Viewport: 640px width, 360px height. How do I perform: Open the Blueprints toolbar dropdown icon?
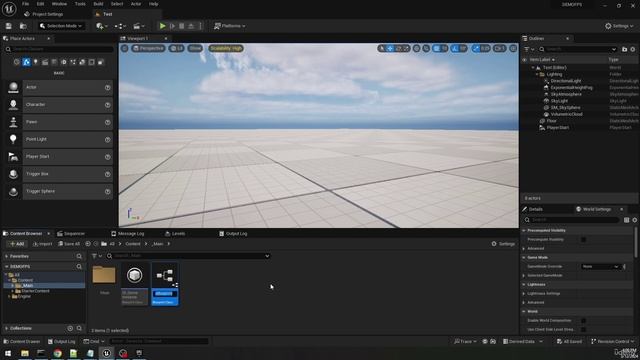(x=120, y=26)
